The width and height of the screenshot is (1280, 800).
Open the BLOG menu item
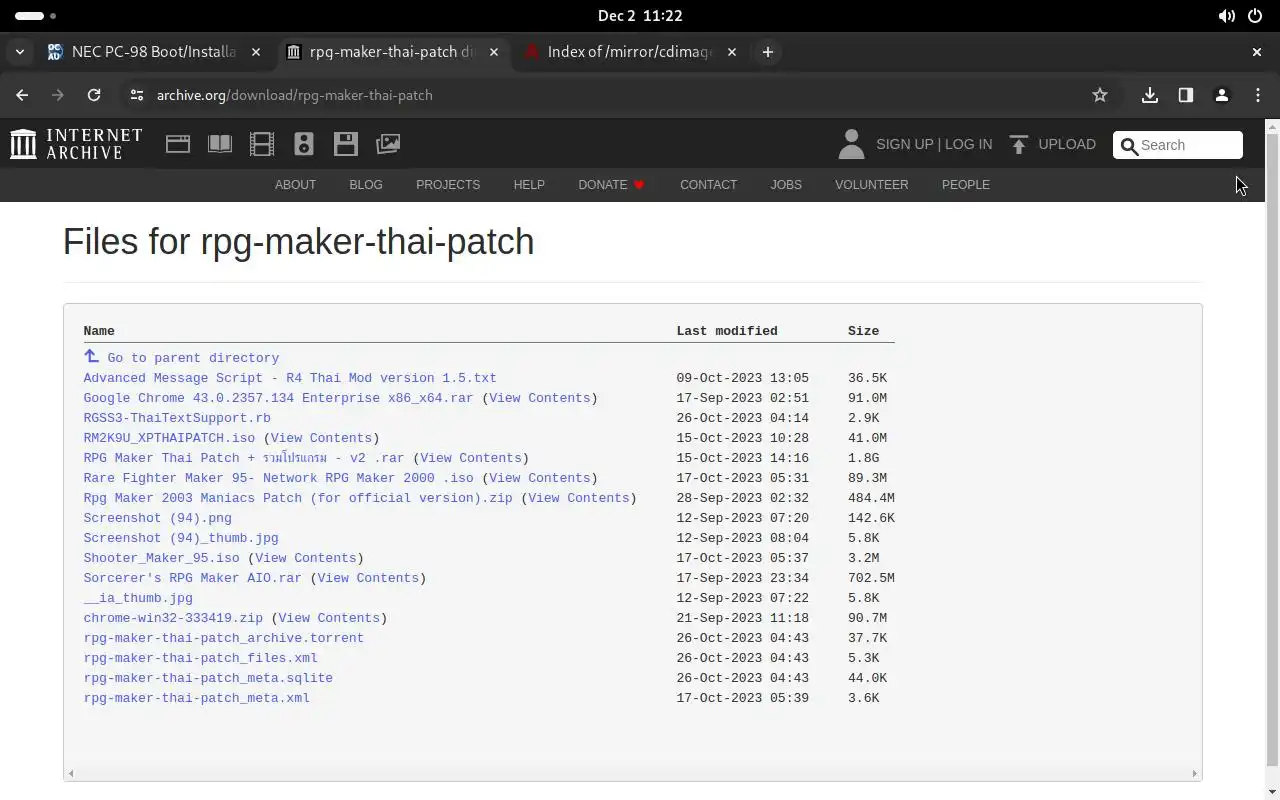pyautogui.click(x=366, y=185)
